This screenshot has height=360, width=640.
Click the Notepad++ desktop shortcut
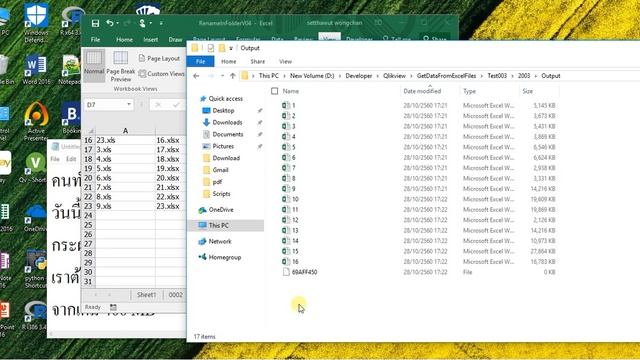(71, 70)
